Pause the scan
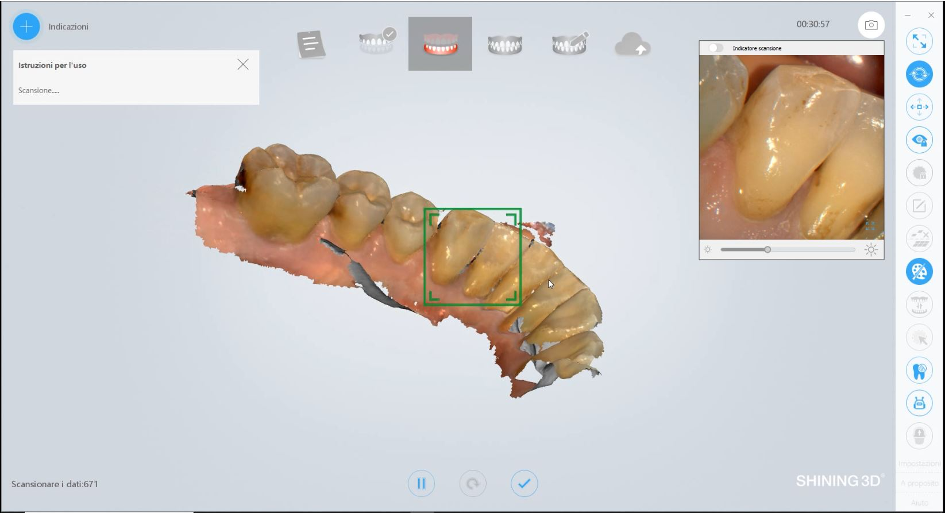This screenshot has width=945, height=514. [x=421, y=483]
